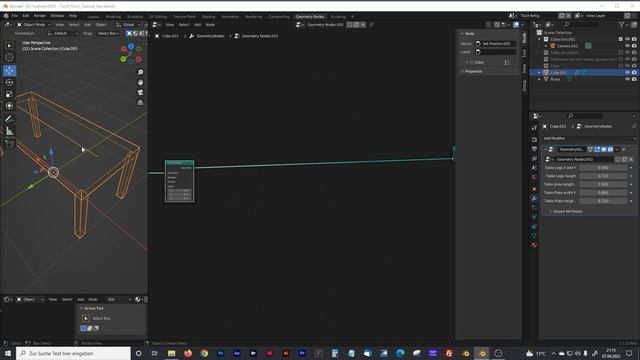The height and width of the screenshot is (360, 640).
Task: Activate the Move tool in viewport toolbar
Action: 9,70
